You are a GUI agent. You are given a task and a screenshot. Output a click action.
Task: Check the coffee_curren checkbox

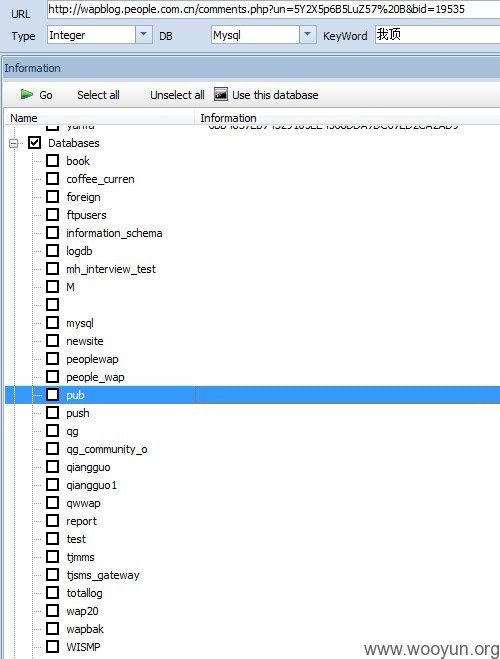coord(53,179)
